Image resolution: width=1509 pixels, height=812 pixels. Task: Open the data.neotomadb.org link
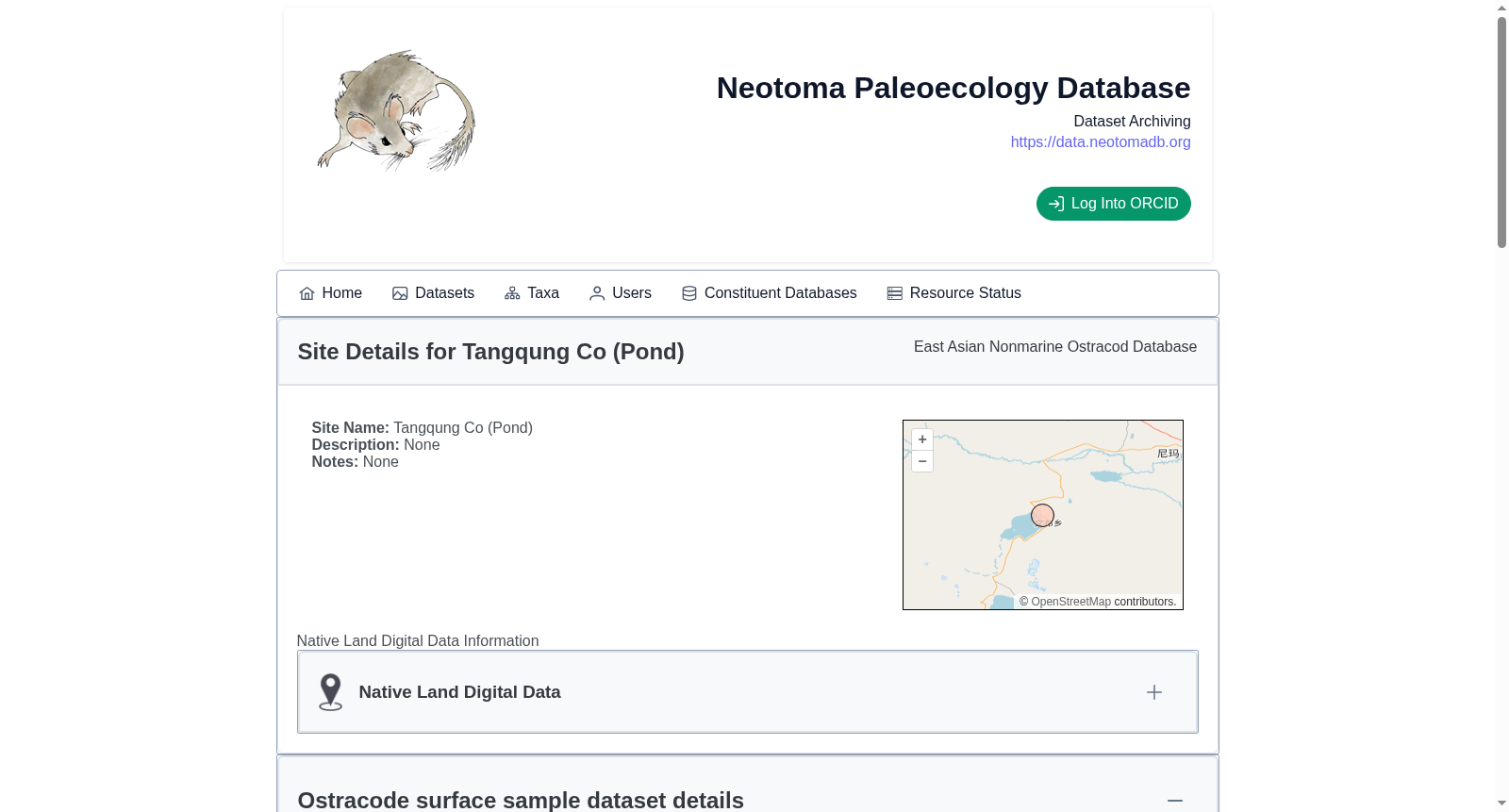coord(1101,141)
